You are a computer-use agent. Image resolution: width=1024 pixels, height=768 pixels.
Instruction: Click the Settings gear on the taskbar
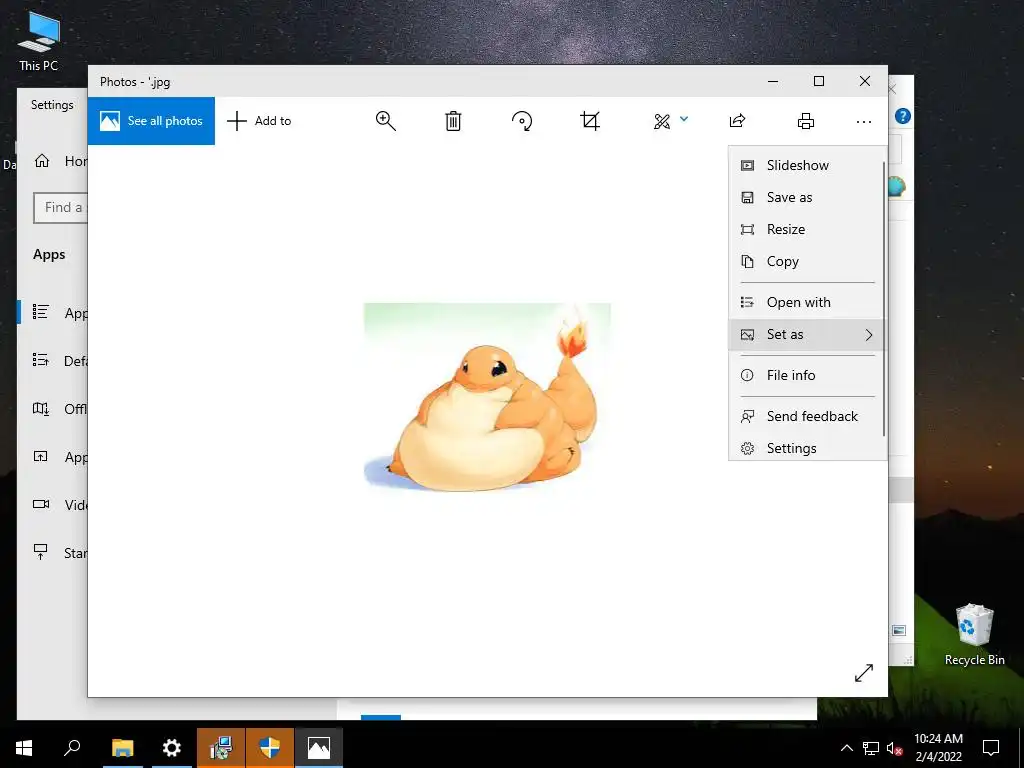pos(172,748)
